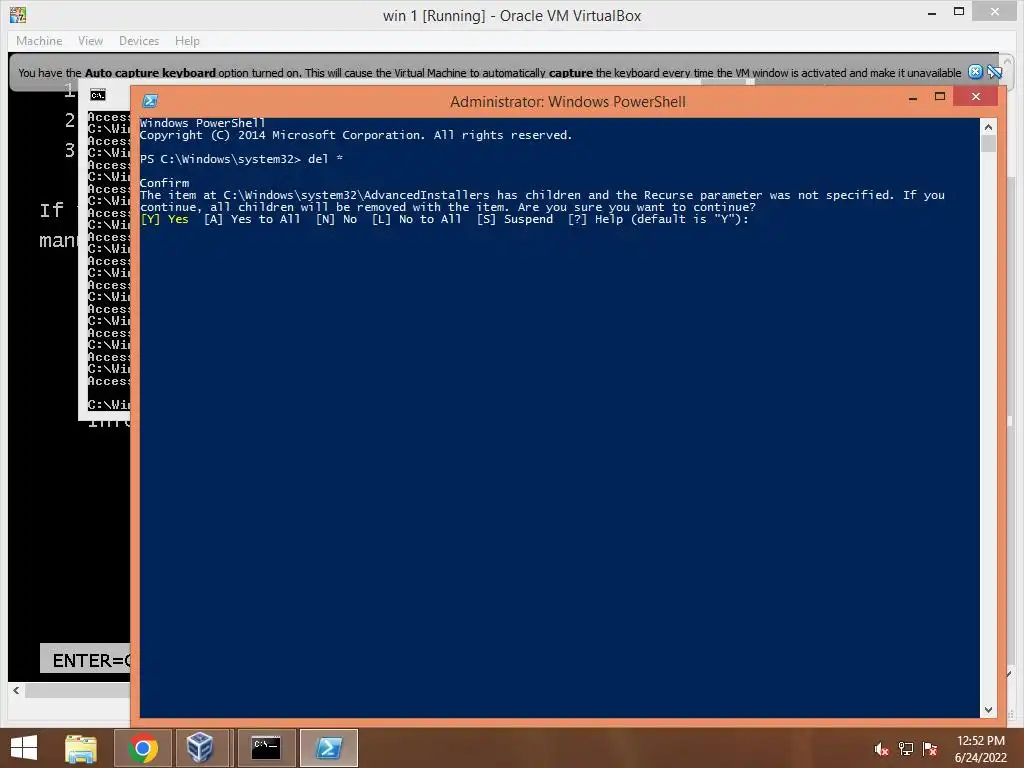Image resolution: width=1024 pixels, height=768 pixels.
Task: Click the '[S] Suspend' option text
Action: coord(515,219)
